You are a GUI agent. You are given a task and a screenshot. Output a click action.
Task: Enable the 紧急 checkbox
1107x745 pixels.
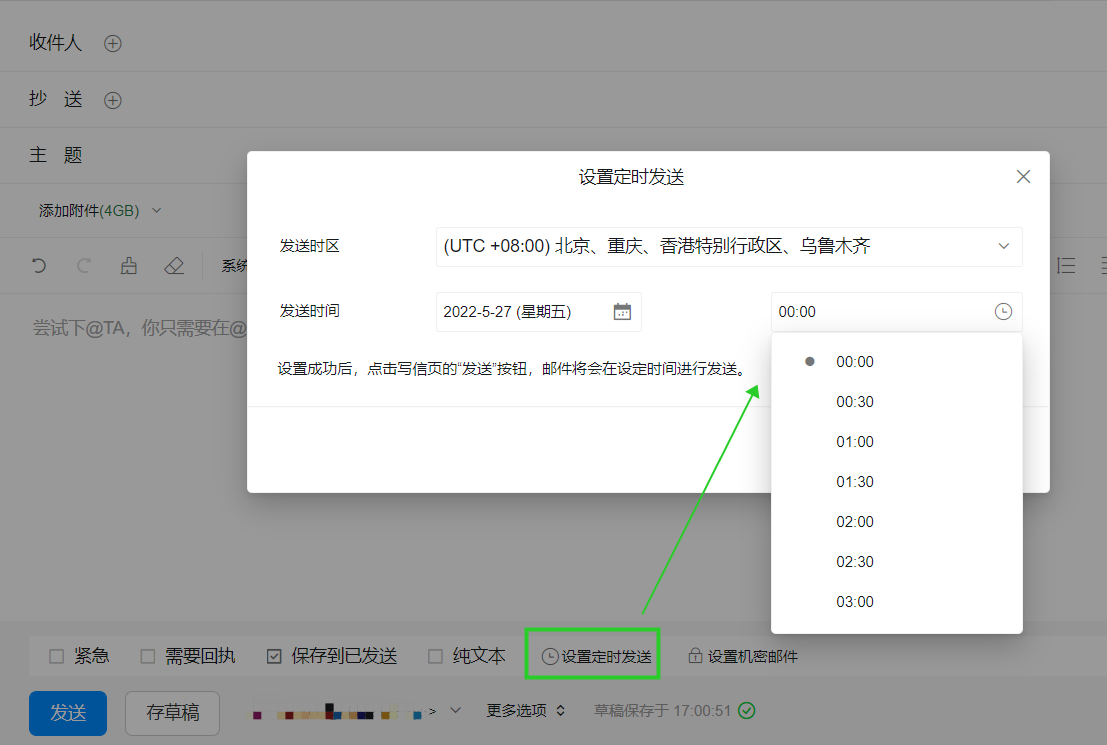click(x=57, y=657)
